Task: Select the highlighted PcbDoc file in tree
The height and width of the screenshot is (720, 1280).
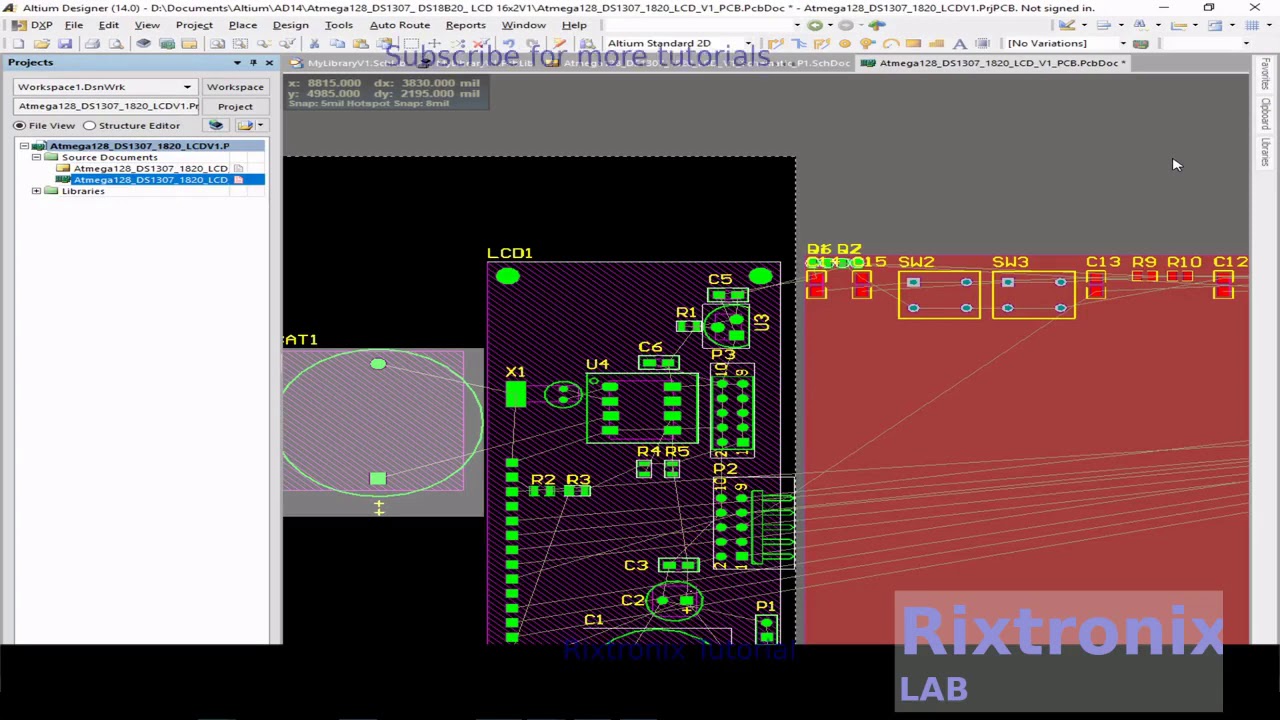Action: 150,180
